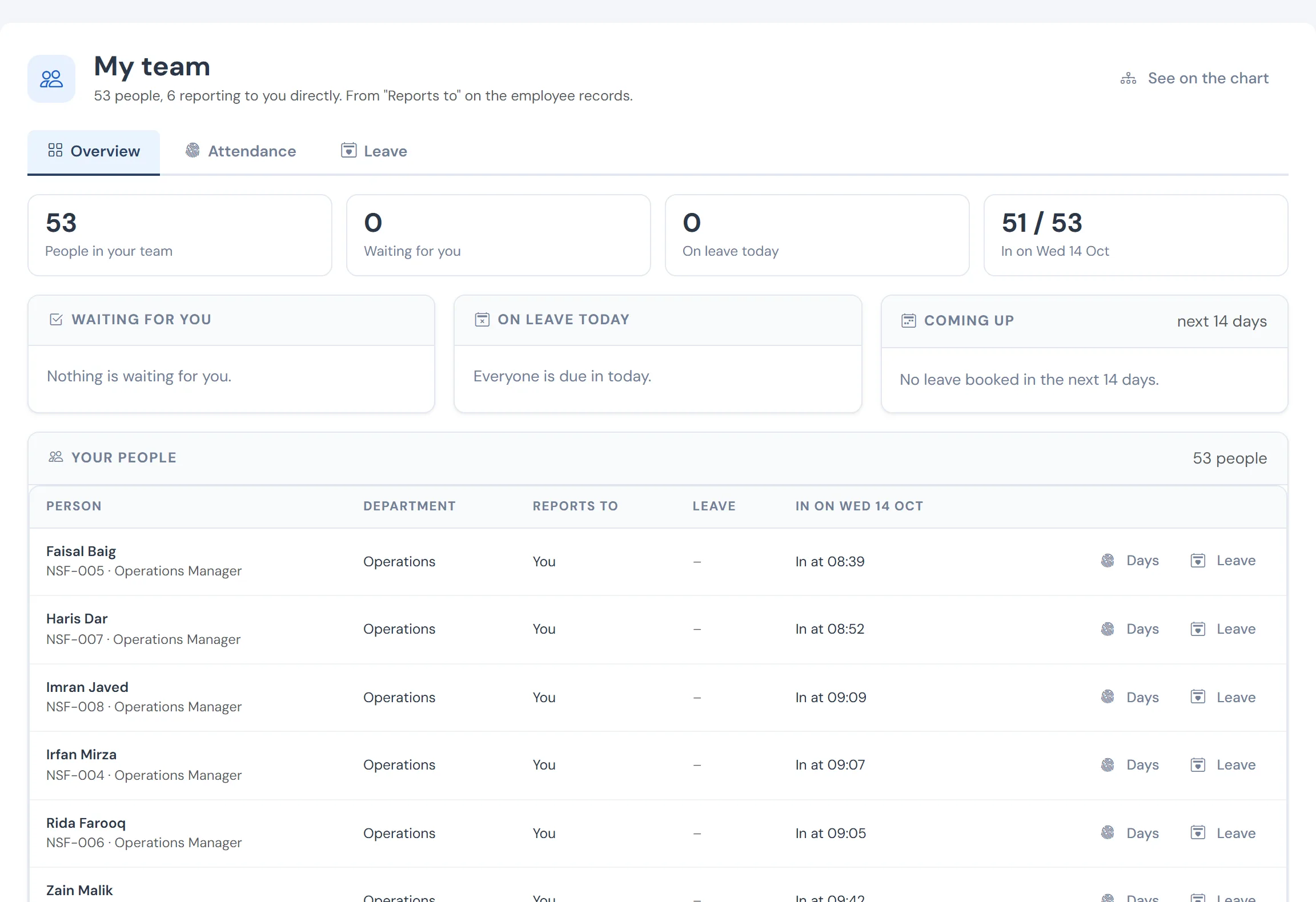
Task: Click the DEPARTMENT column header
Action: pos(410,506)
